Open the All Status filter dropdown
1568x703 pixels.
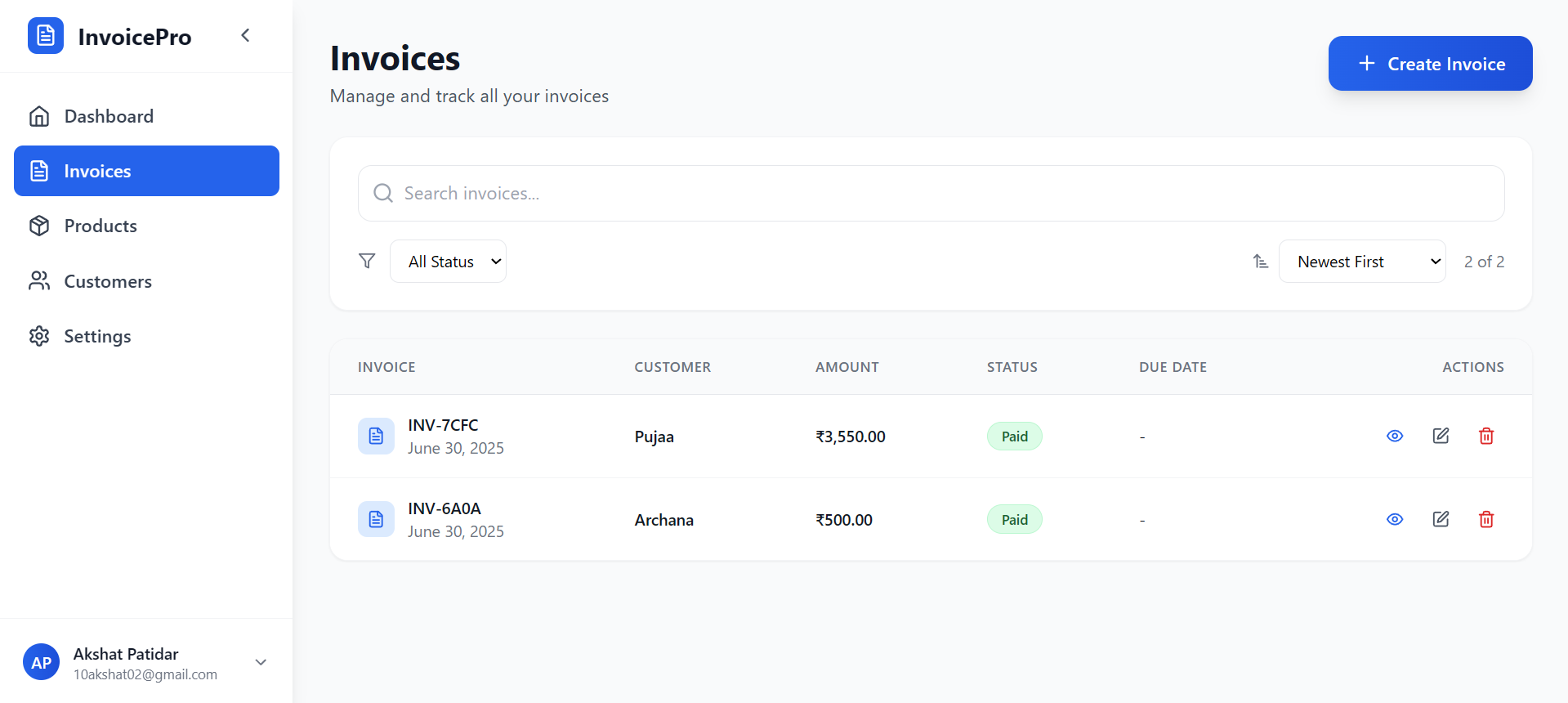point(448,262)
